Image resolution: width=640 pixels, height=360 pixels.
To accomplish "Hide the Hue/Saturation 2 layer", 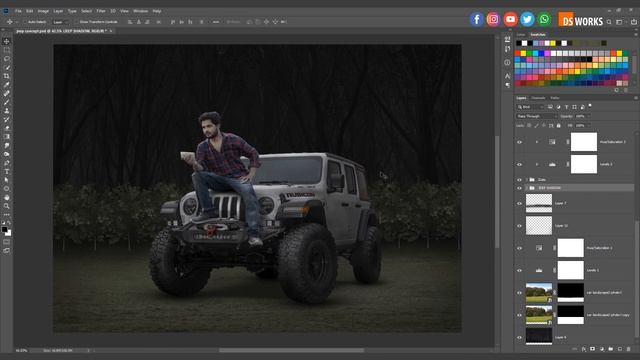I will [x=520, y=142].
